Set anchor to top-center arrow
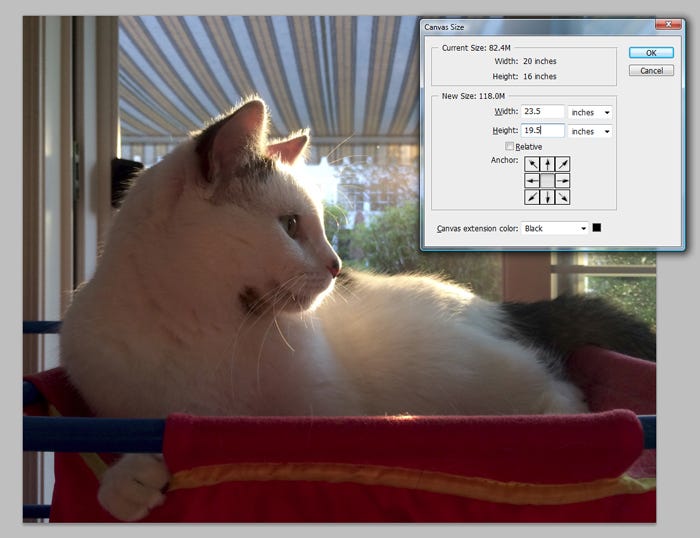 [x=547, y=164]
